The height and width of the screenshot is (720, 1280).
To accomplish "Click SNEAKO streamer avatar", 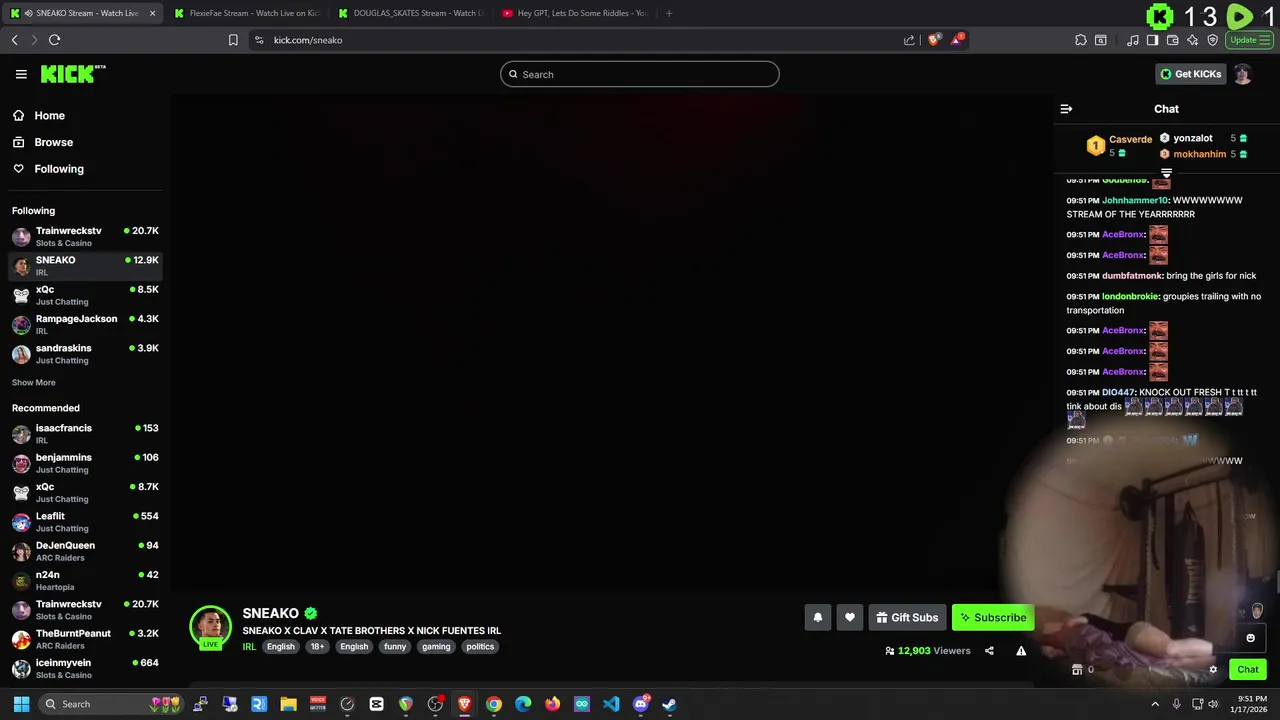I will click(x=211, y=626).
